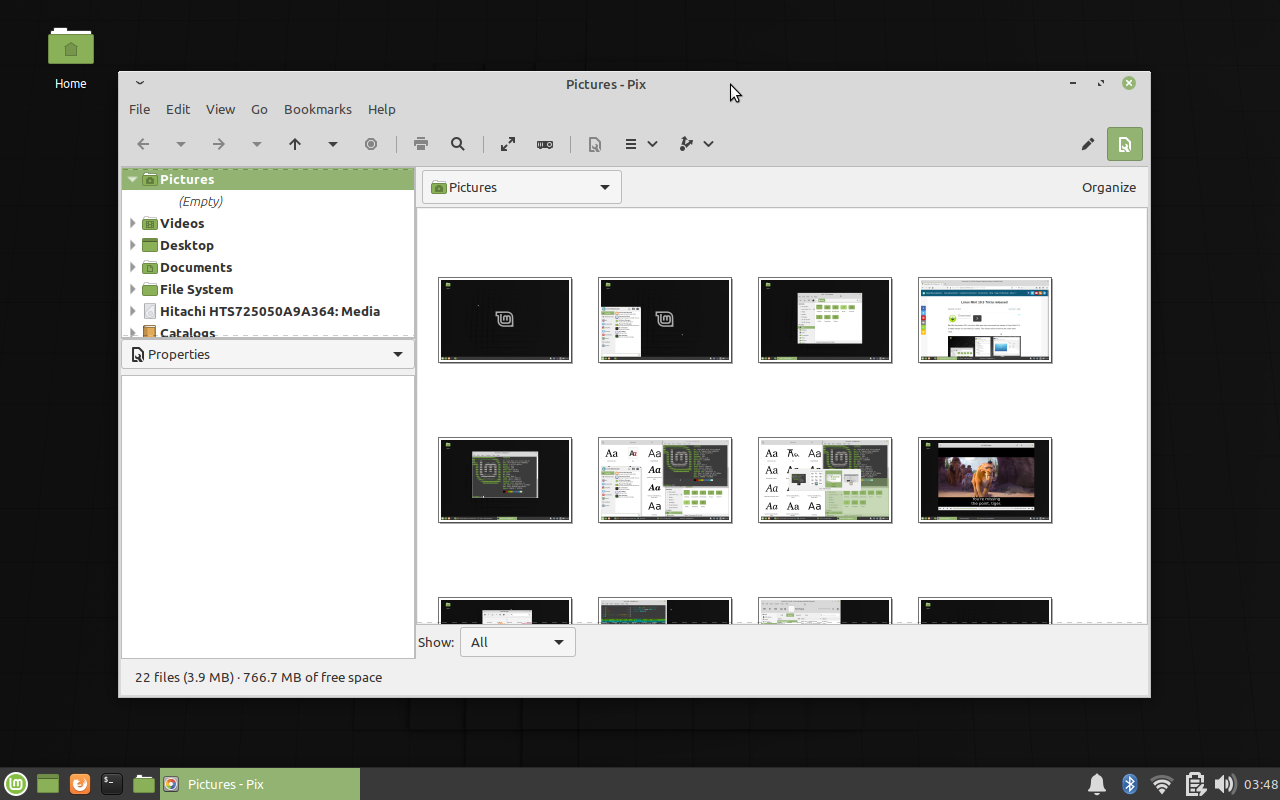Open the Bookmarks menu

click(317, 109)
